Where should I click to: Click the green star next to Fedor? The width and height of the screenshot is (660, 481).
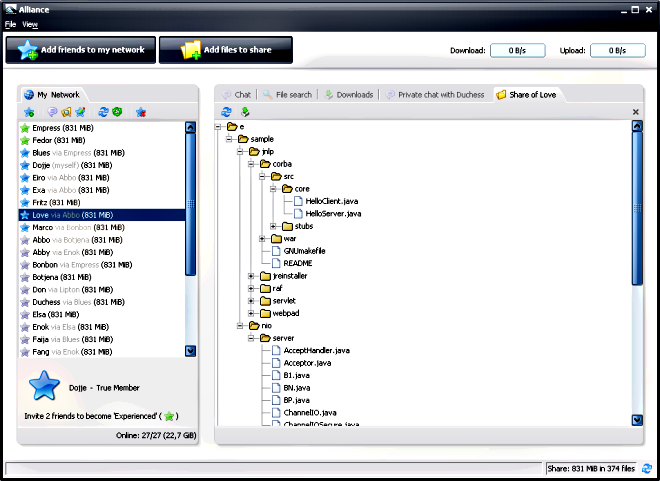tap(25, 140)
